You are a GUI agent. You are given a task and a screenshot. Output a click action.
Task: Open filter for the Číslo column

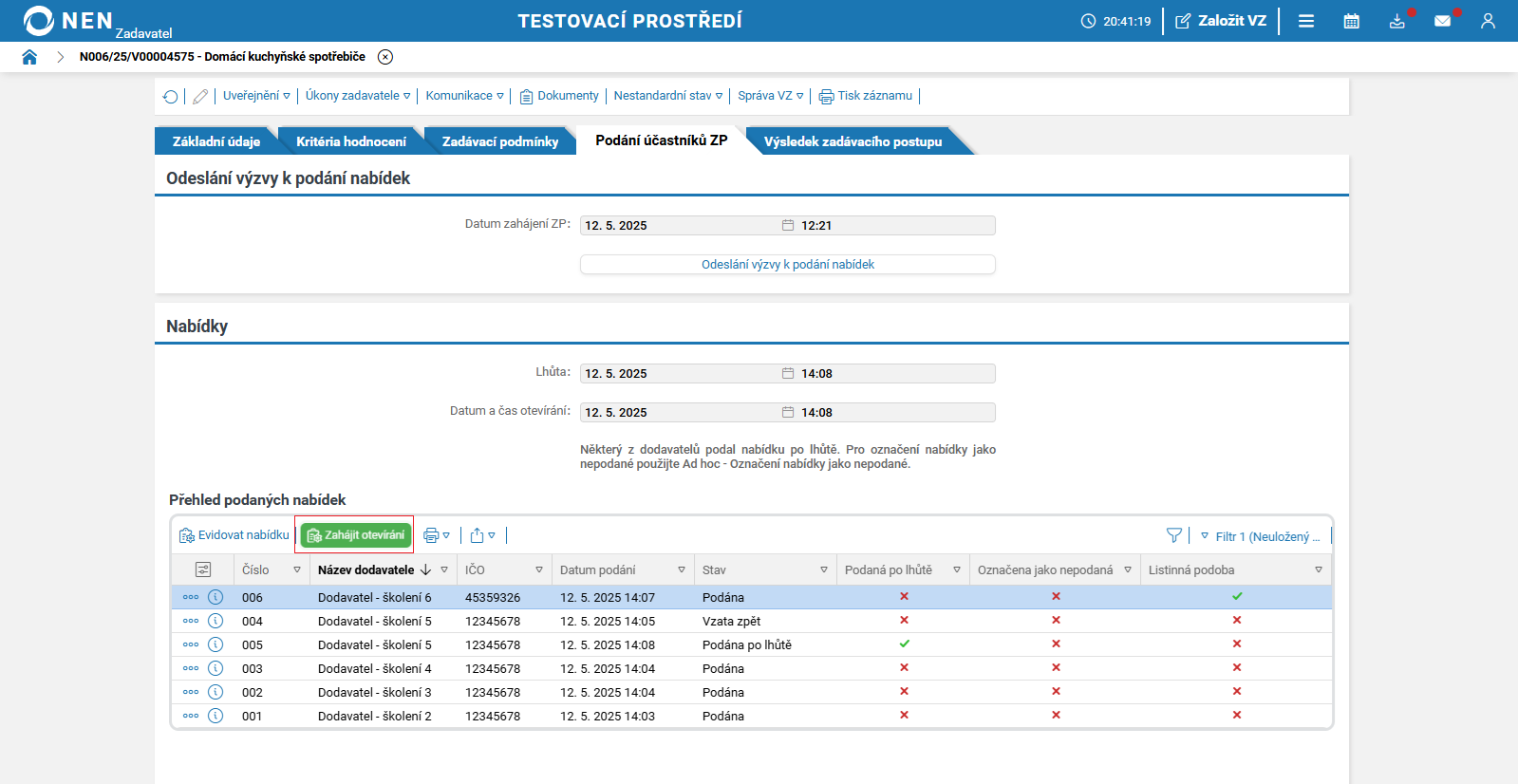coord(297,570)
